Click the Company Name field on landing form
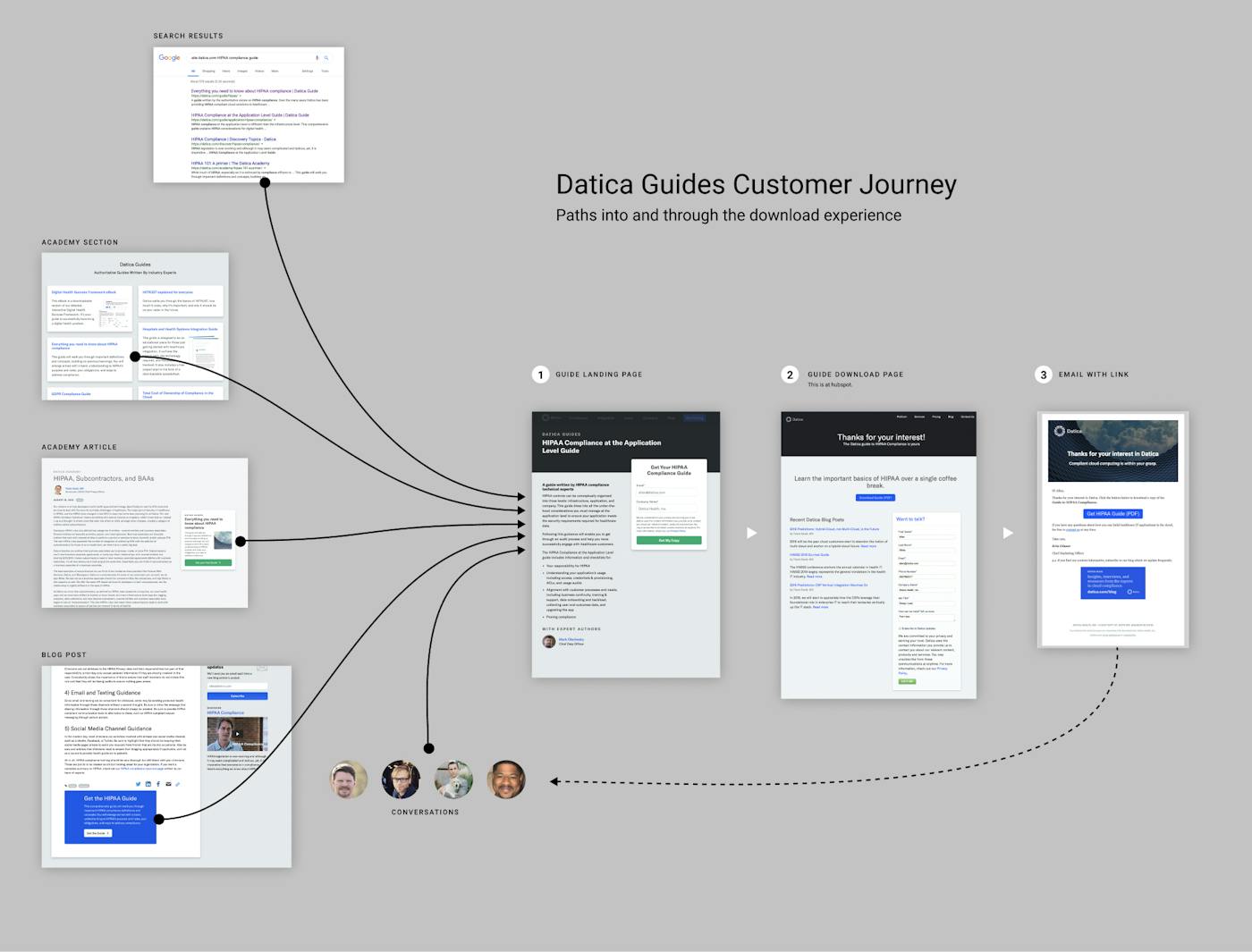Viewport: 1252px width, 952px height. coord(669,509)
